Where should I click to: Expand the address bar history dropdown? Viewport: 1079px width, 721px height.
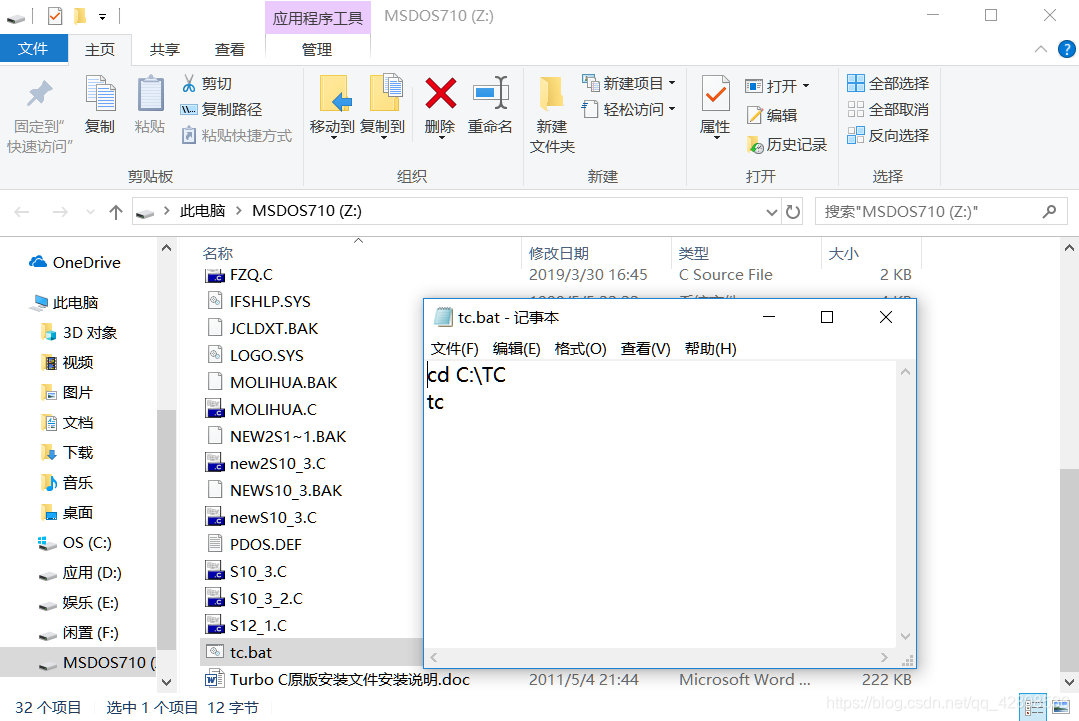point(771,212)
